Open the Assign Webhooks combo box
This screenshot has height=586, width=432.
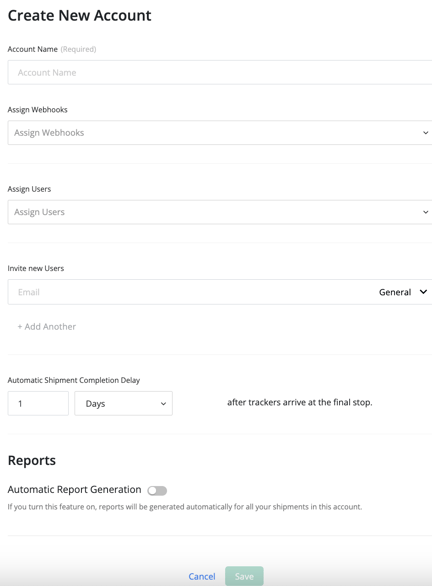(220, 133)
